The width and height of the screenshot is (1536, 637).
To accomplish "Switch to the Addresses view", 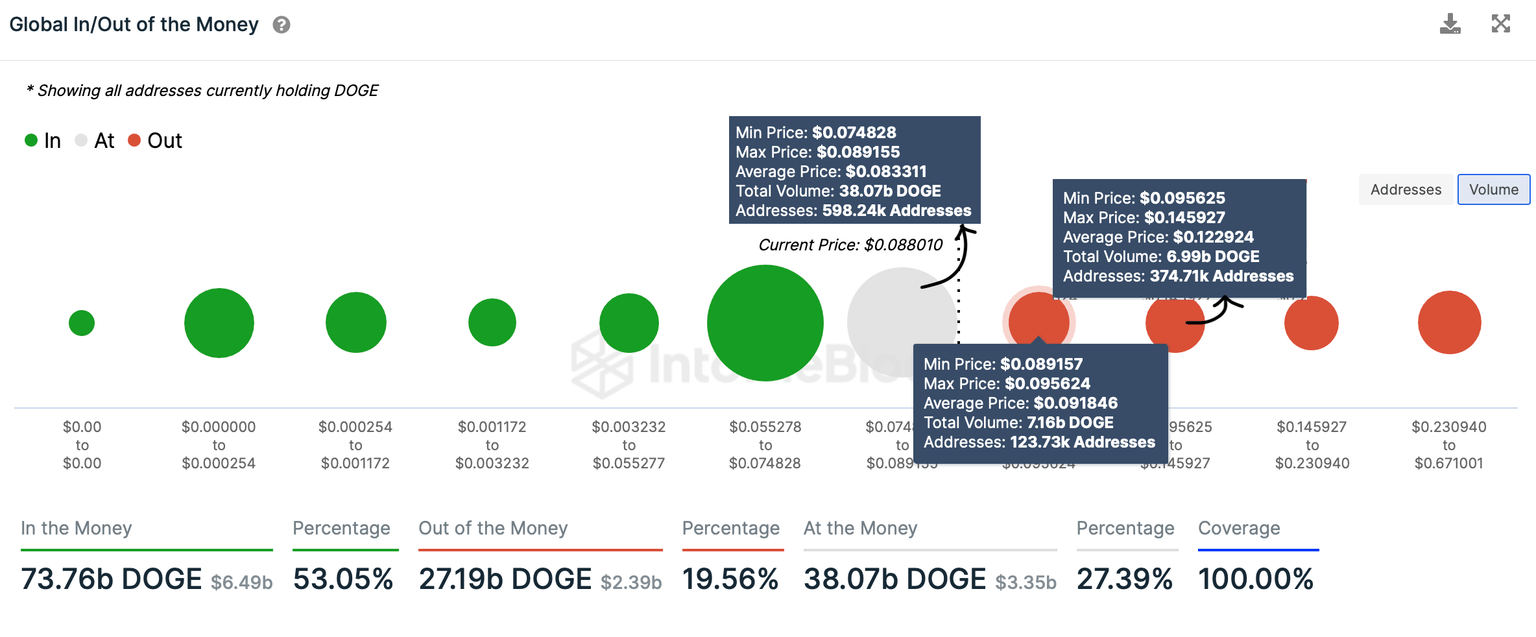I will coord(1405,189).
